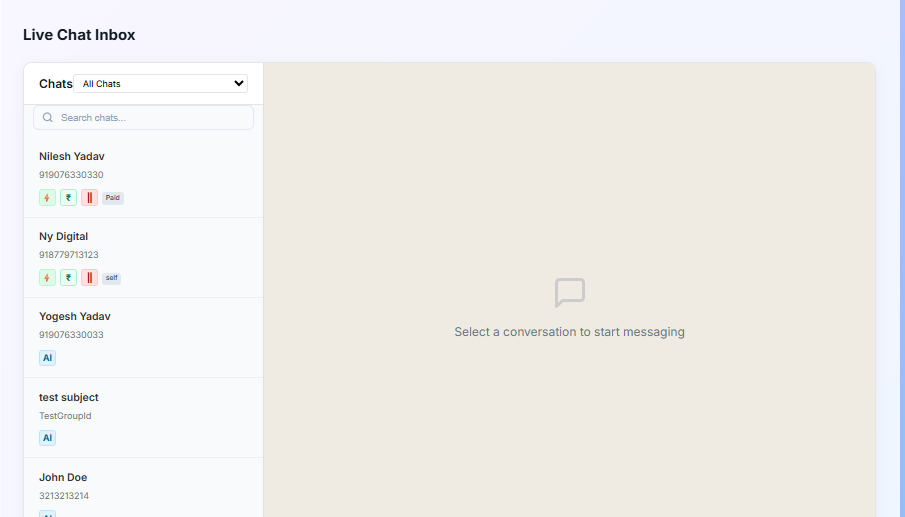
Task: Open the Ny Digital chat
Action: pos(143,258)
